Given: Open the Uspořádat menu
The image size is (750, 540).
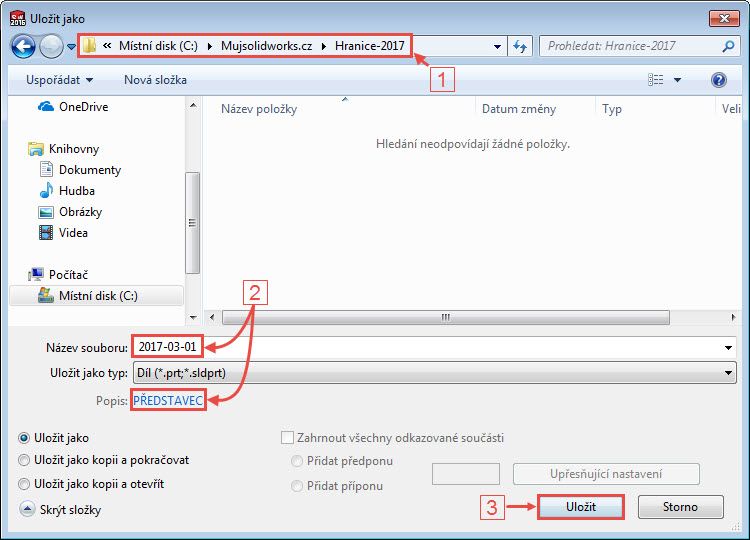Looking at the screenshot, I should [x=59, y=80].
